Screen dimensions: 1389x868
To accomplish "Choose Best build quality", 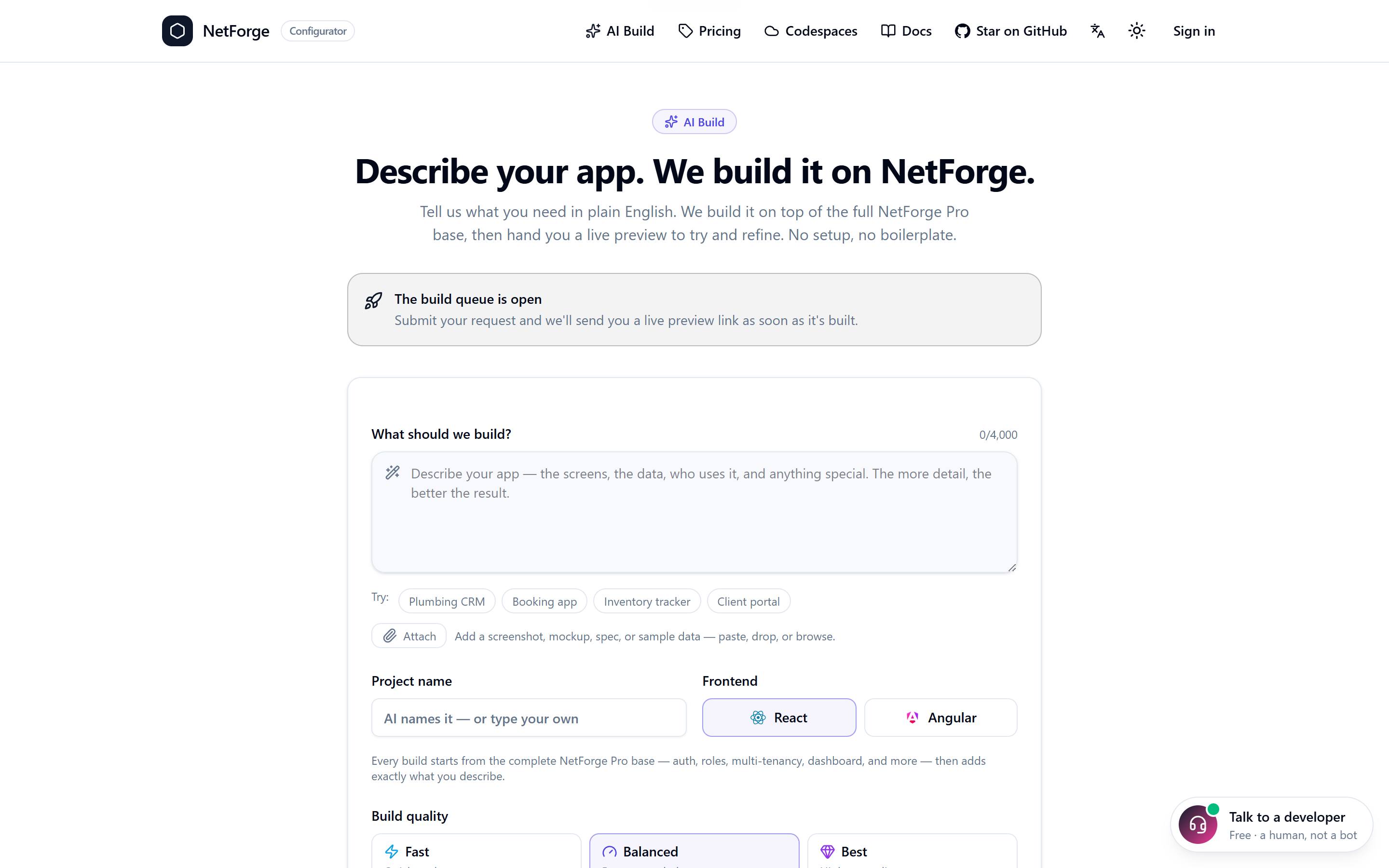I will point(912,851).
